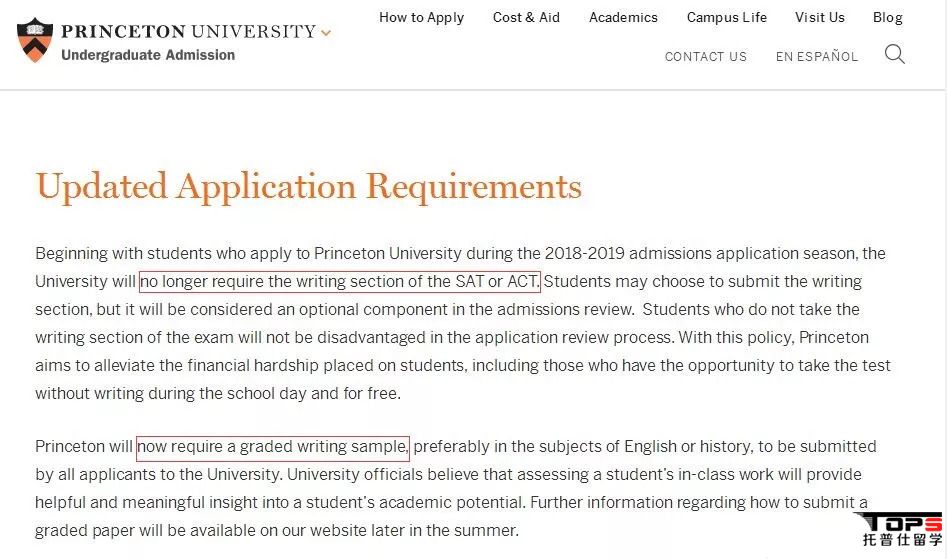The width and height of the screenshot is (947, 559).
Task: Open the Cost & Aid menu
Action: pos(526,18)
